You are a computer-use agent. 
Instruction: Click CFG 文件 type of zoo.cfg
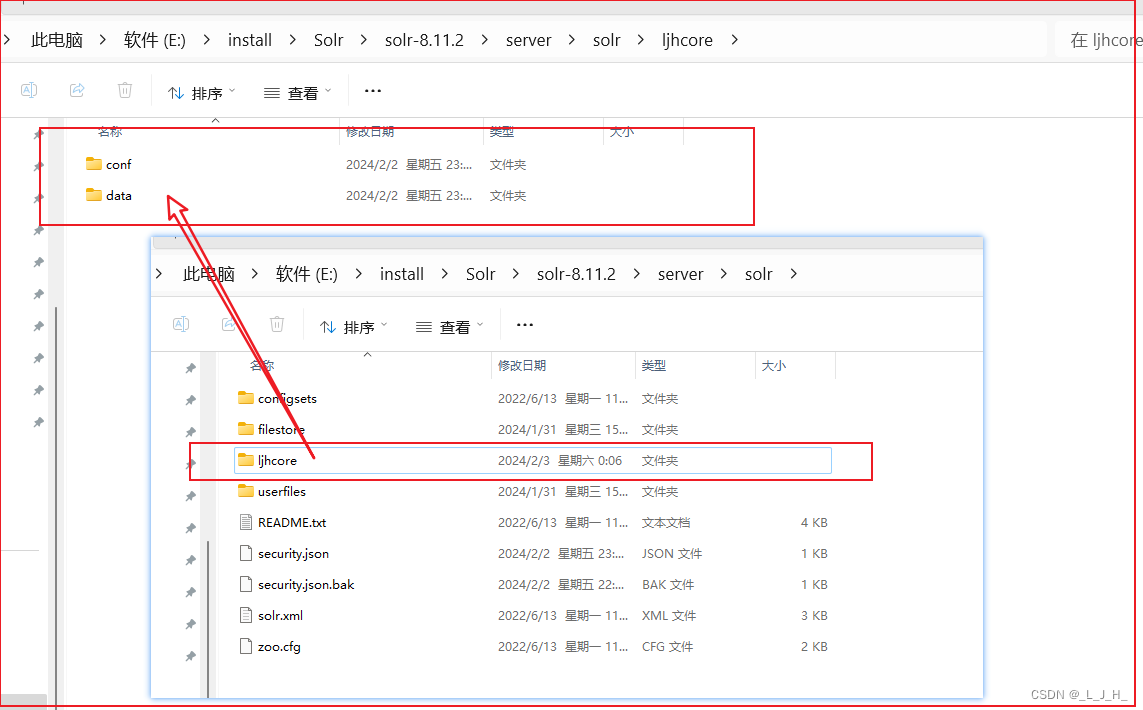(667, 646)
